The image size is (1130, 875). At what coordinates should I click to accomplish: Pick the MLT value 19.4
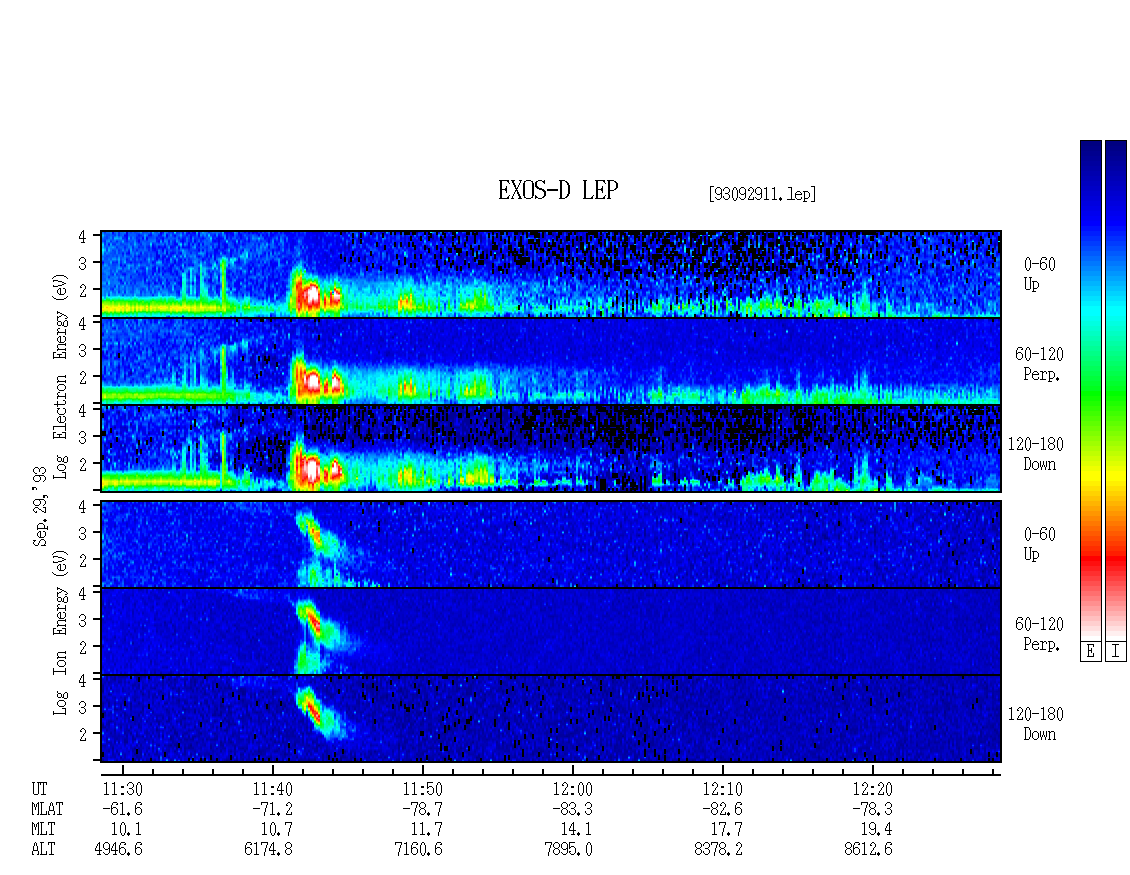pyautogui.click(x=876, y=830)
